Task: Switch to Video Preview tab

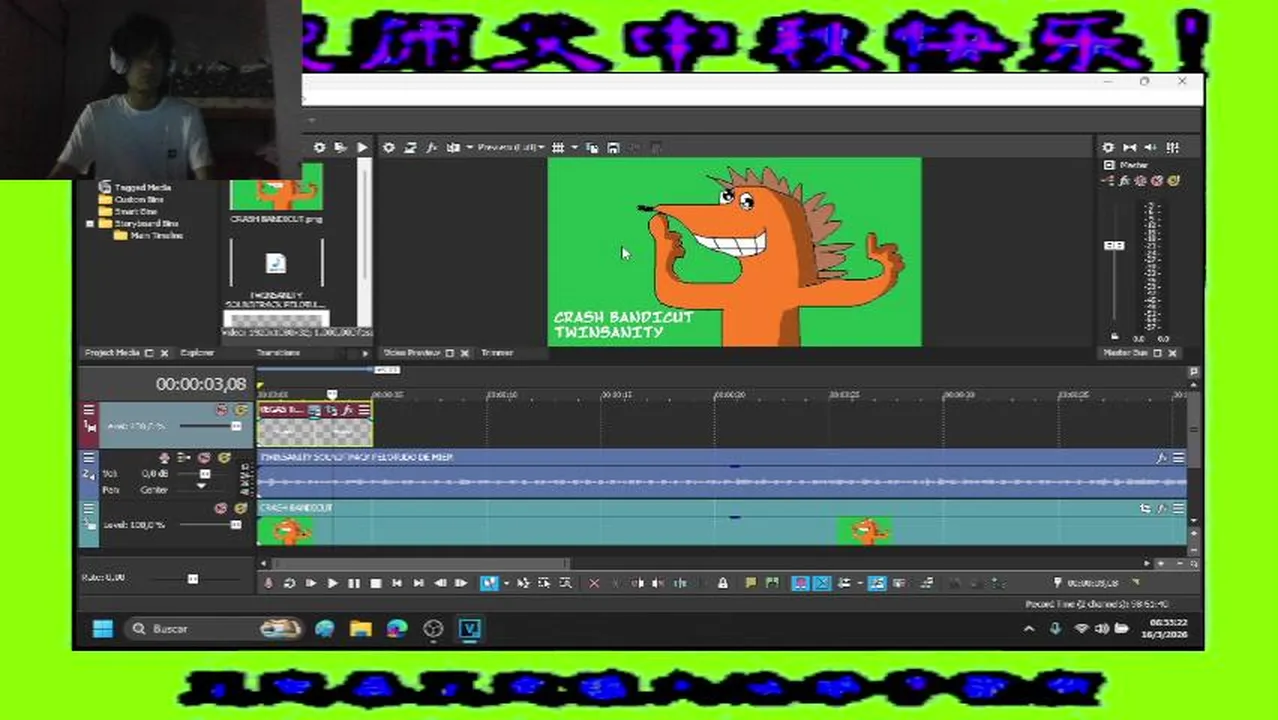Action: 412,353
